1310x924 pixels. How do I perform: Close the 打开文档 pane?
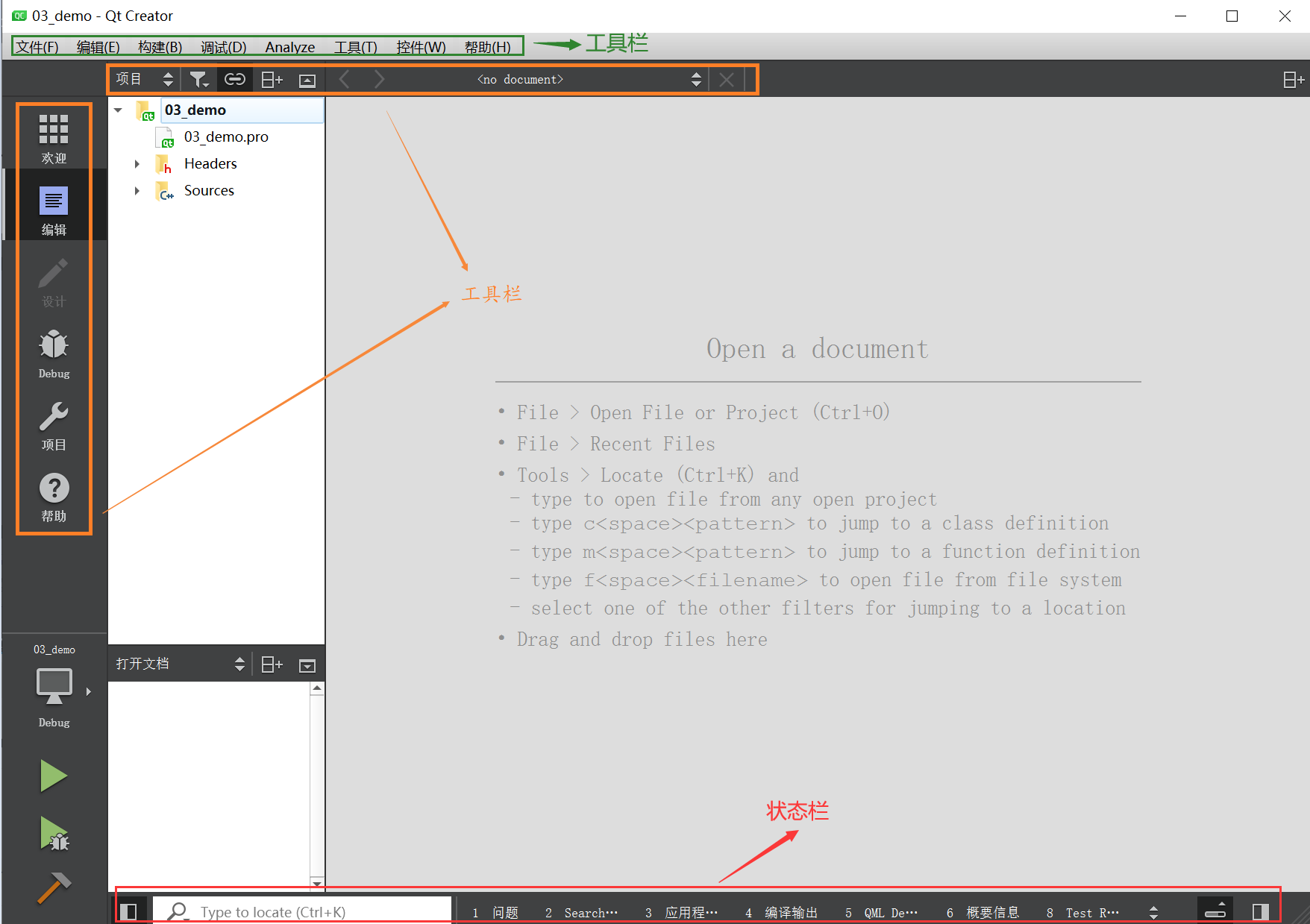pos(307,664)
